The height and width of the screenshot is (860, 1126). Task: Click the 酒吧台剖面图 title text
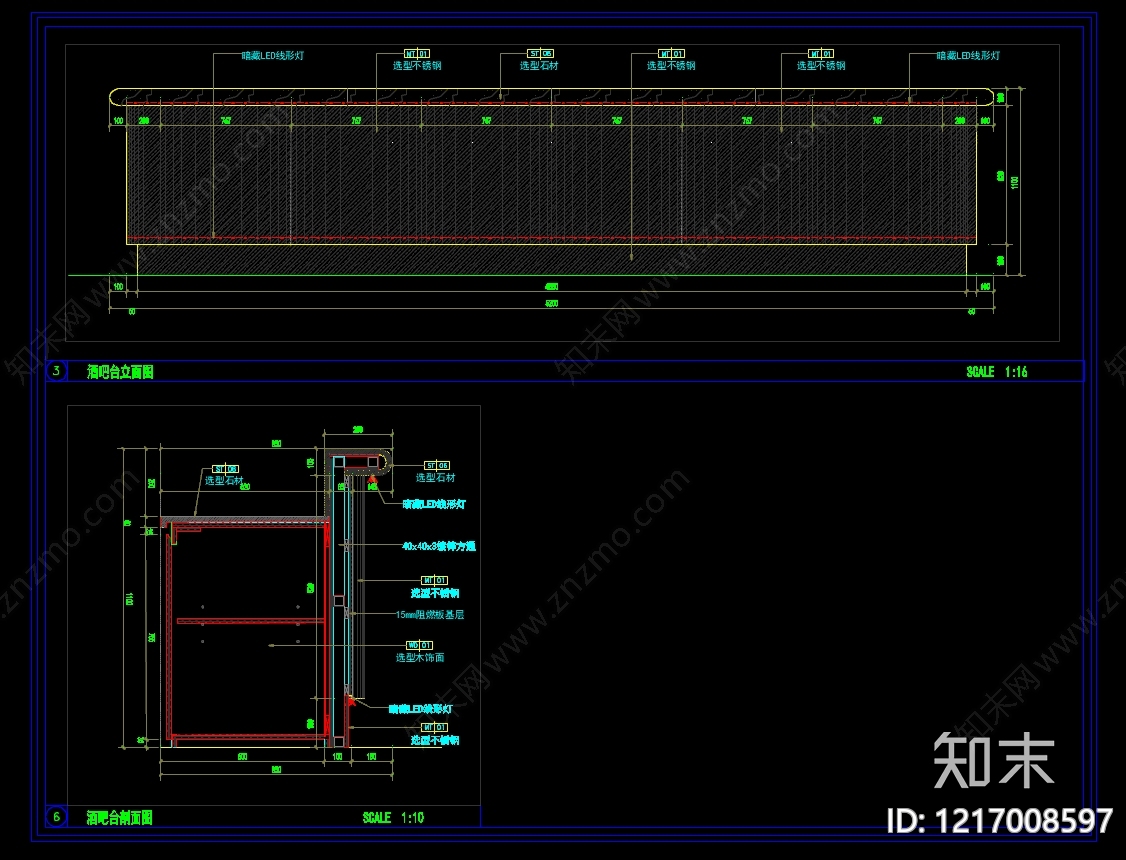[119, 818]
